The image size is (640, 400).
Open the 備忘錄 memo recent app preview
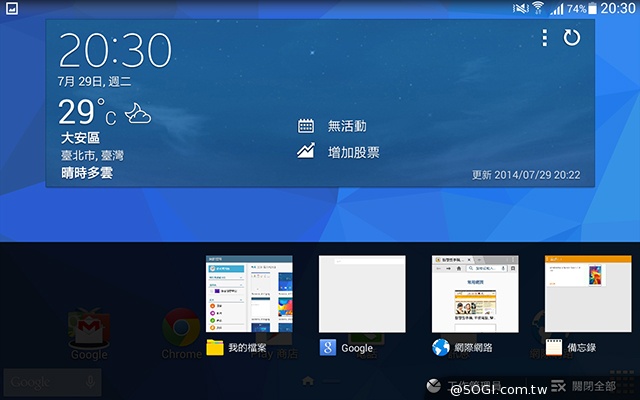588,293
